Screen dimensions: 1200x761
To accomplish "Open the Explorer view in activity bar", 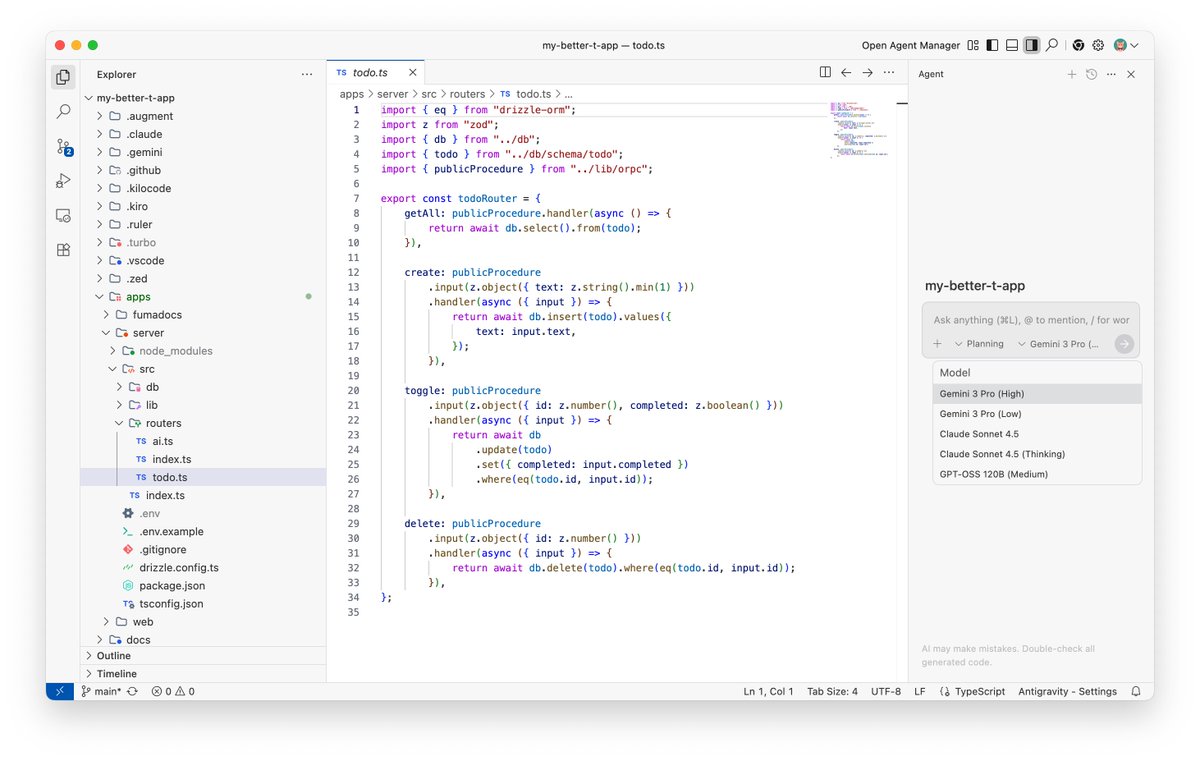I will (x=63, y=77).
